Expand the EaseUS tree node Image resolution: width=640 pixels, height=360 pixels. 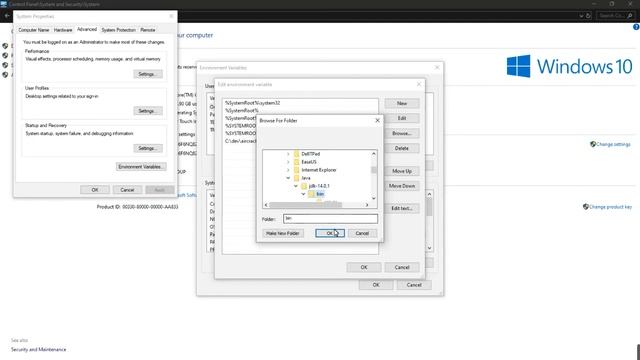click(x=288, y=162)
